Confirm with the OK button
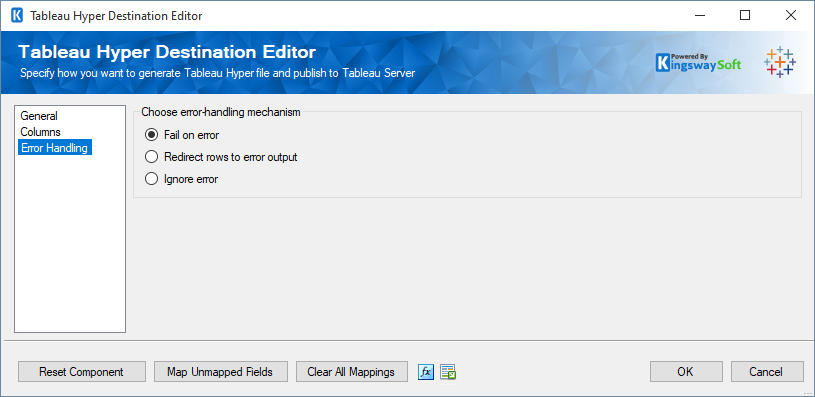 (x=686, y=372)
